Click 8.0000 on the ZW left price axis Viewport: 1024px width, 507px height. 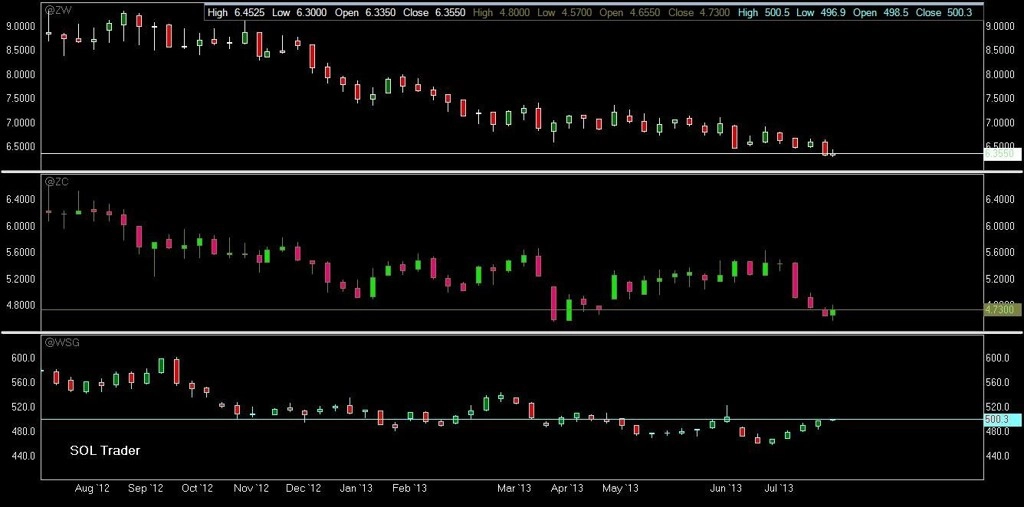point(21,74)
